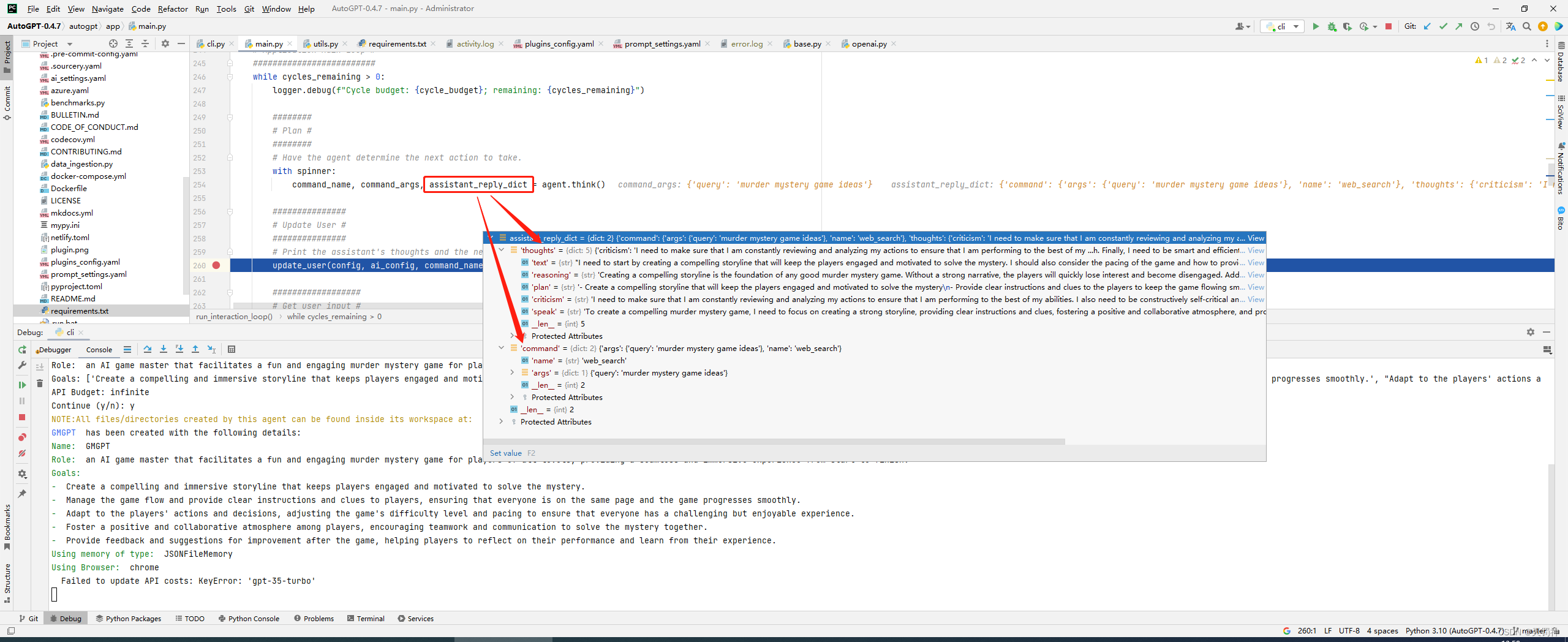The width and height of the screenshot is (1568, 642).
Task: Open the Refactor menu
Action: coord(173,9)
